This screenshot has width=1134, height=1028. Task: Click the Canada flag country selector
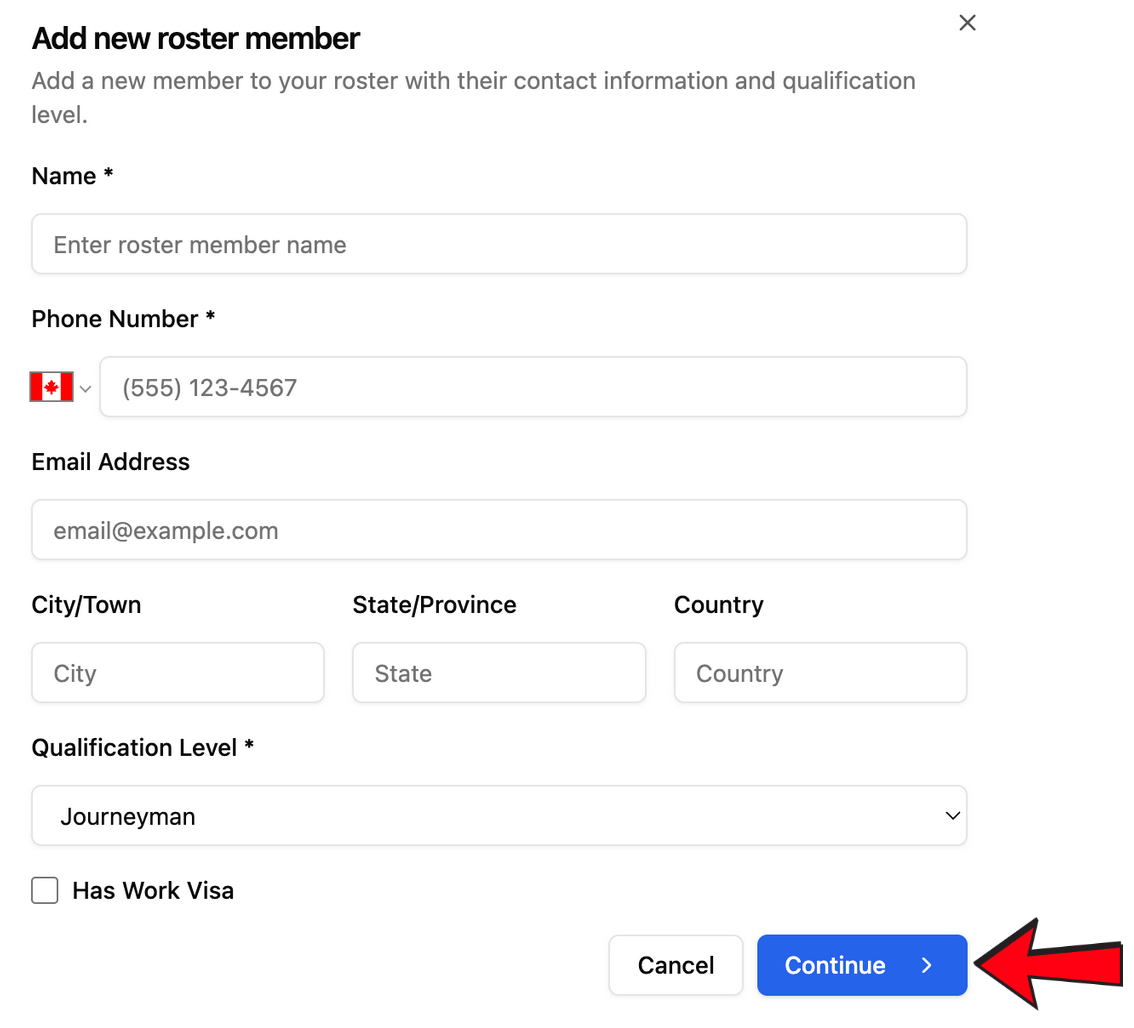pyautogui.click(x=49, y=386)
